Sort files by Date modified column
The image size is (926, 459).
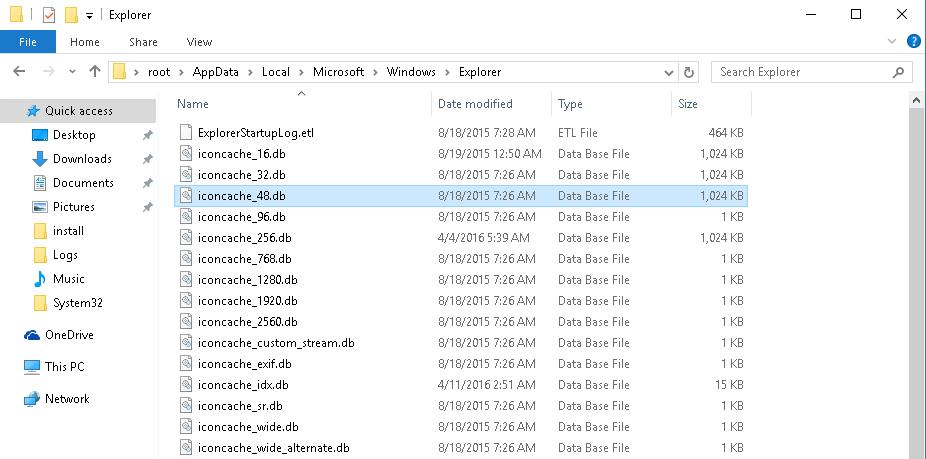pos(475,104)
